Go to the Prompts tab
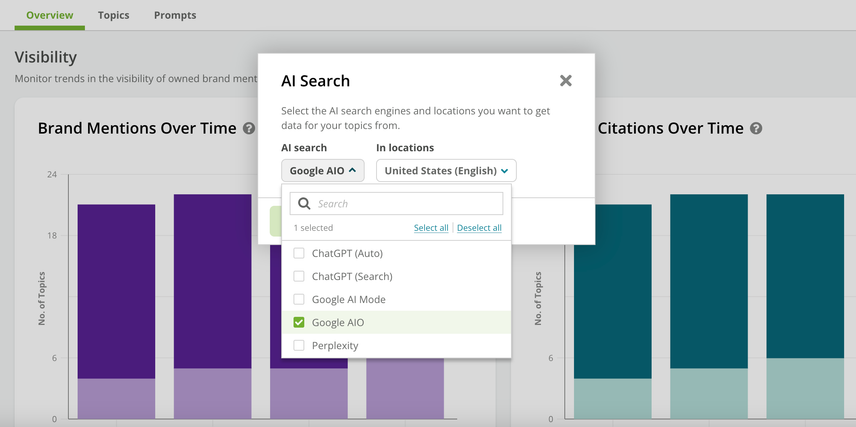The image size is (856, 427). pos(175,15)
